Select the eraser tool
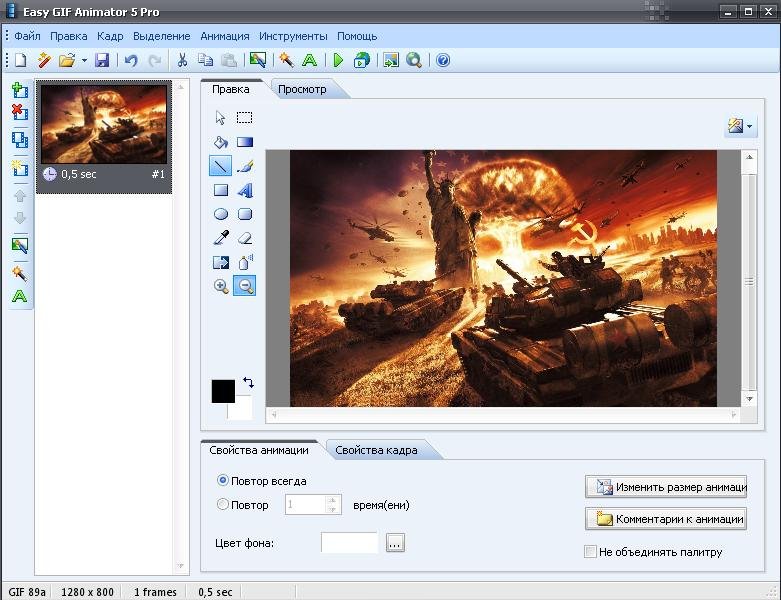The image size is (781, 600). tap(245, 238)
